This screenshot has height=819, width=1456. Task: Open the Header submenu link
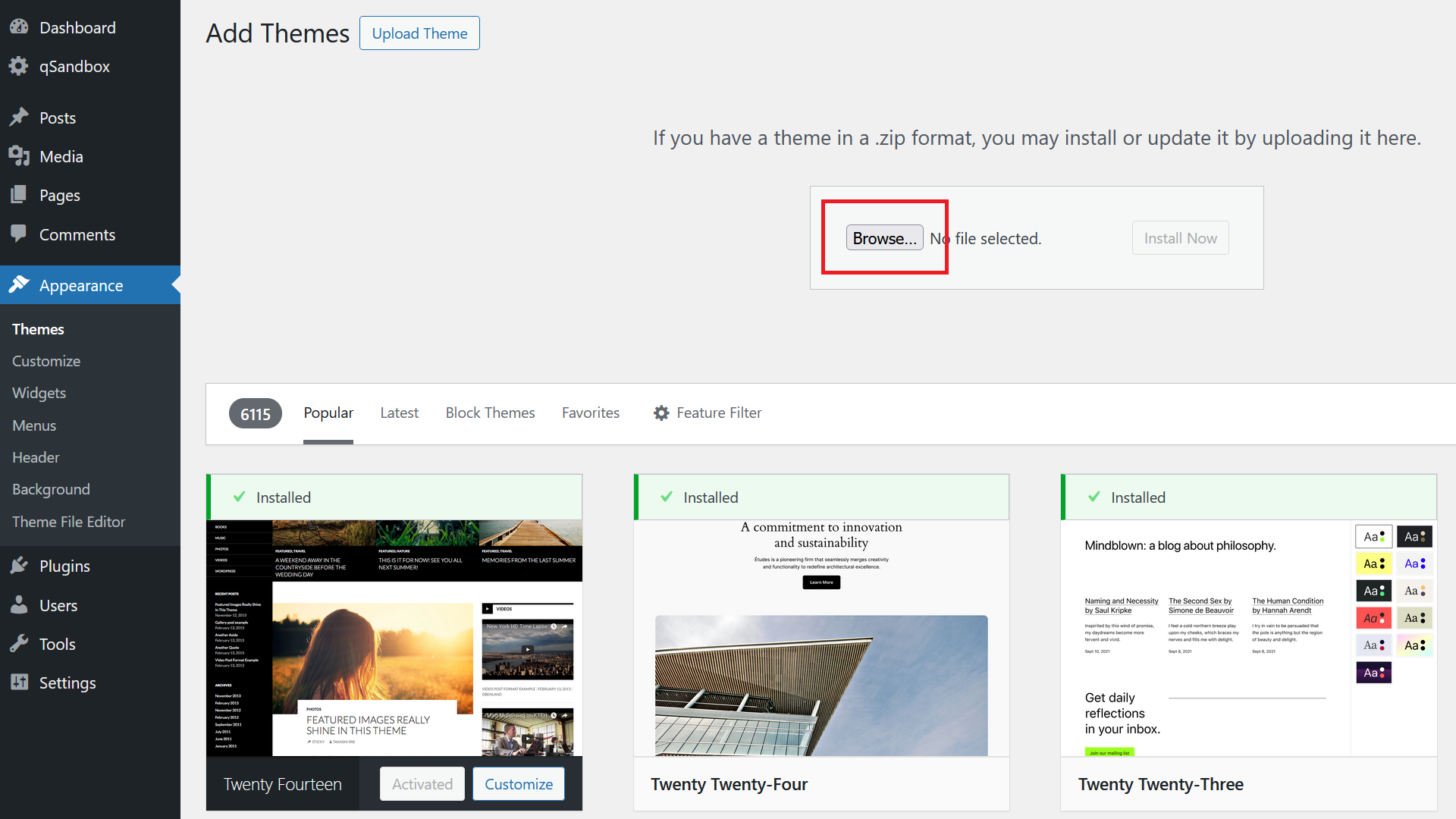tap(36, 457)
